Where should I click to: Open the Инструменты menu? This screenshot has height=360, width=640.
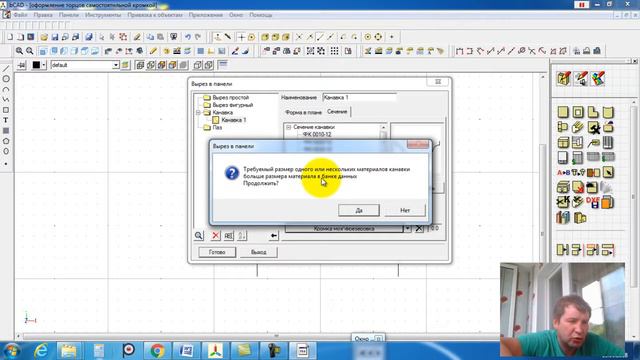tap(103, 15)
